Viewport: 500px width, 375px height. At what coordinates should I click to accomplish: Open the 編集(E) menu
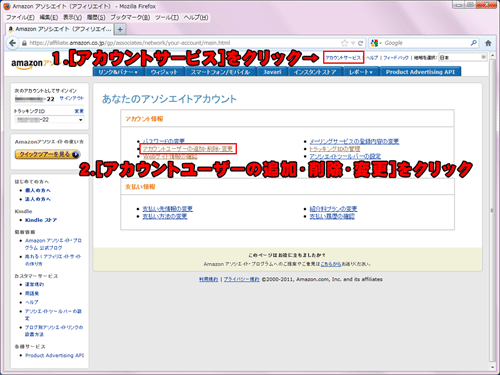coord(49,17)
